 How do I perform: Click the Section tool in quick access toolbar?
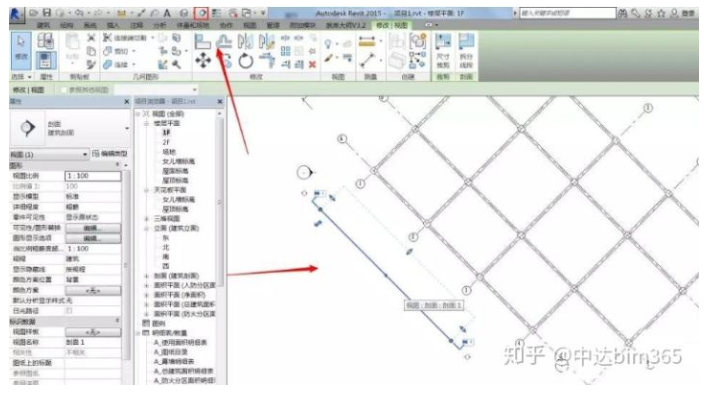click(201, 13)
